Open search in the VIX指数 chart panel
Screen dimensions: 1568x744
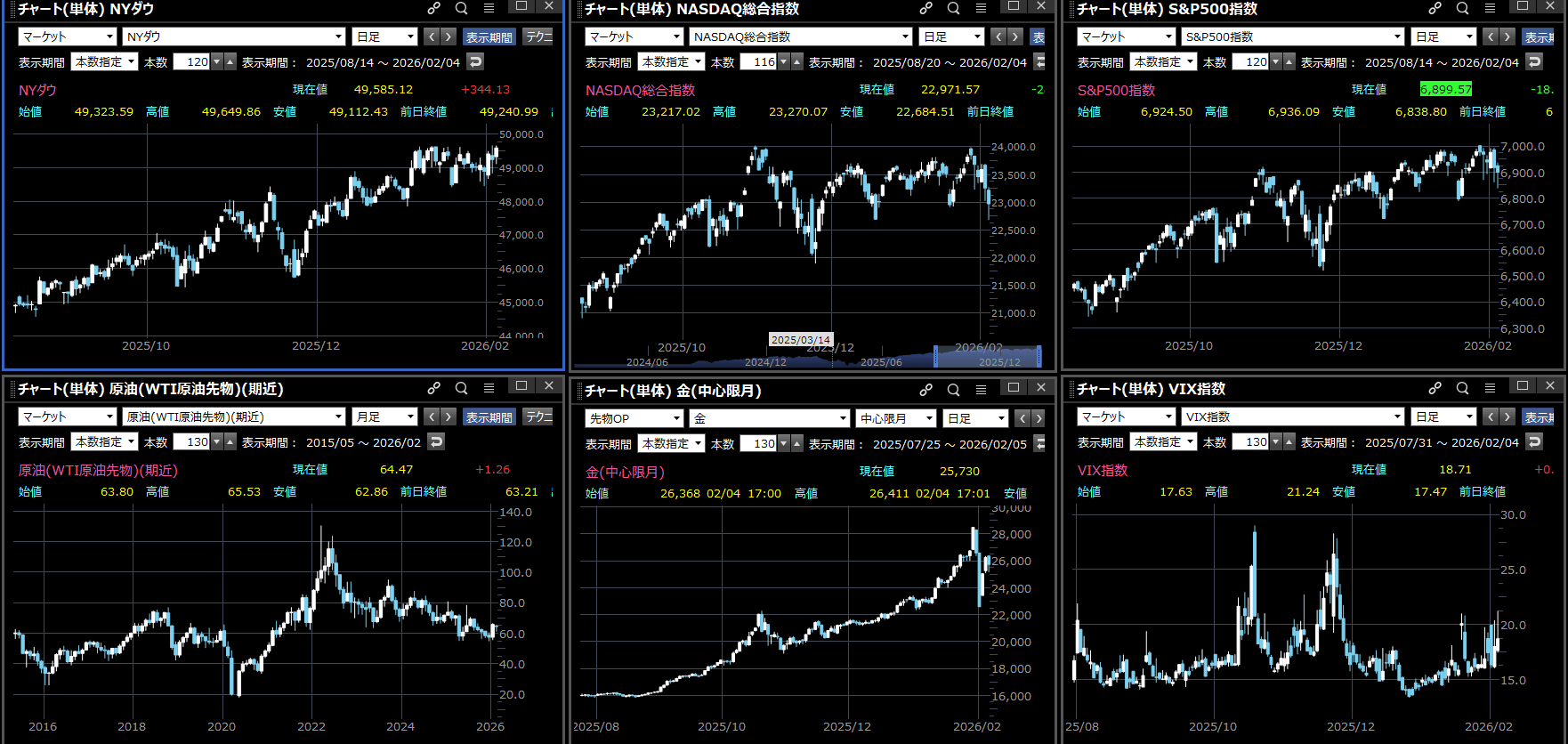point(1462,388)
